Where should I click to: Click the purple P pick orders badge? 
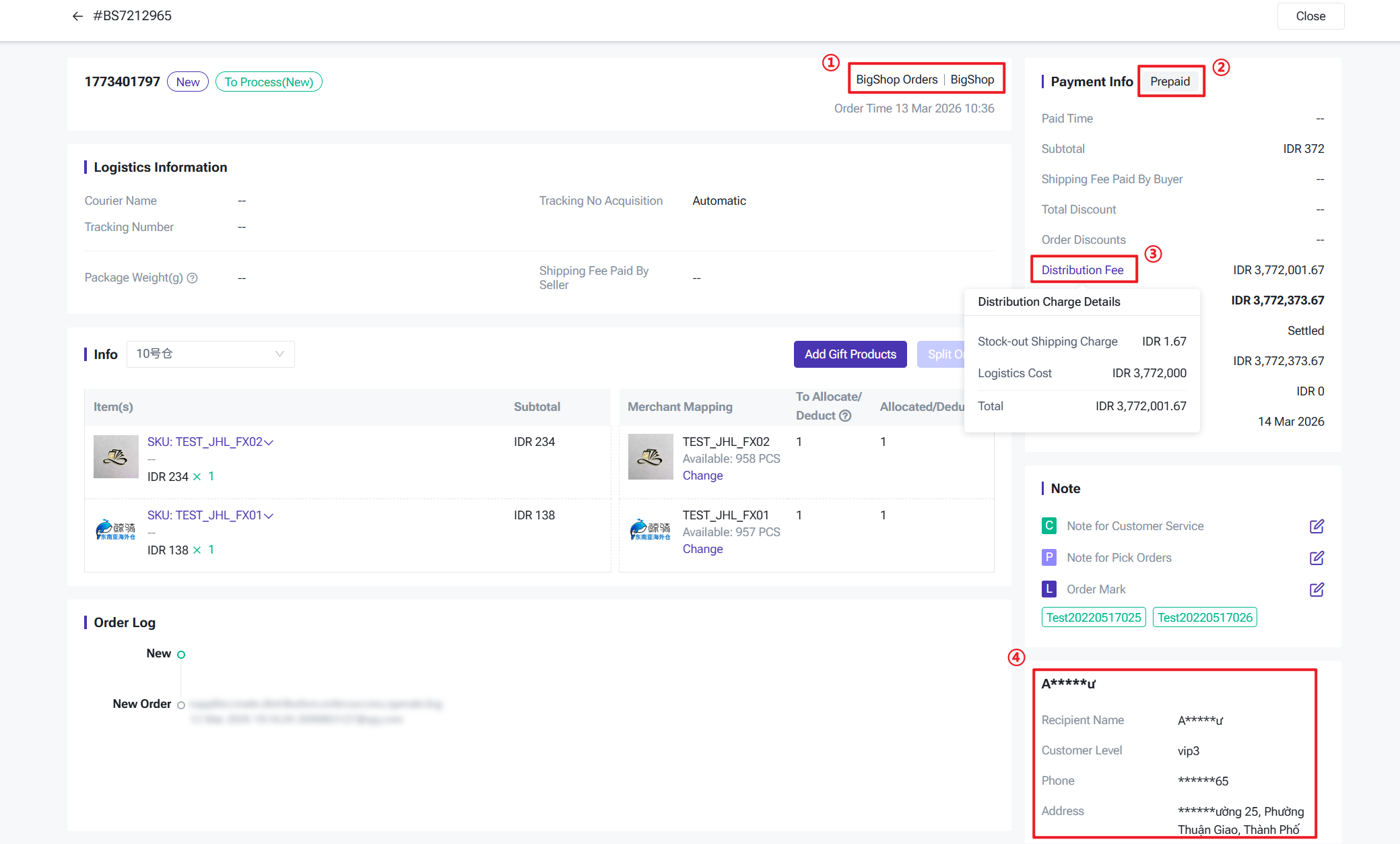coord(1048,558)
